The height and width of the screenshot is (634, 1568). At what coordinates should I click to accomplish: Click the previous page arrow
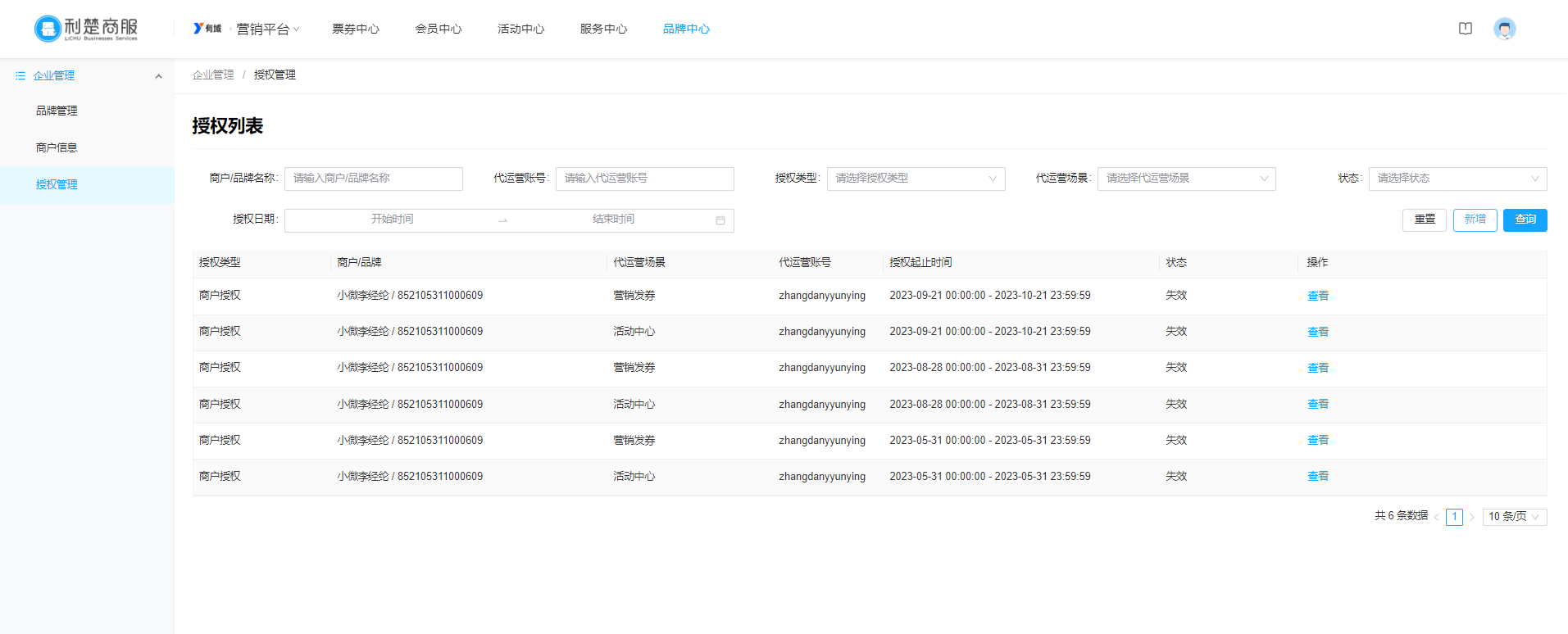click(1436, 517)
